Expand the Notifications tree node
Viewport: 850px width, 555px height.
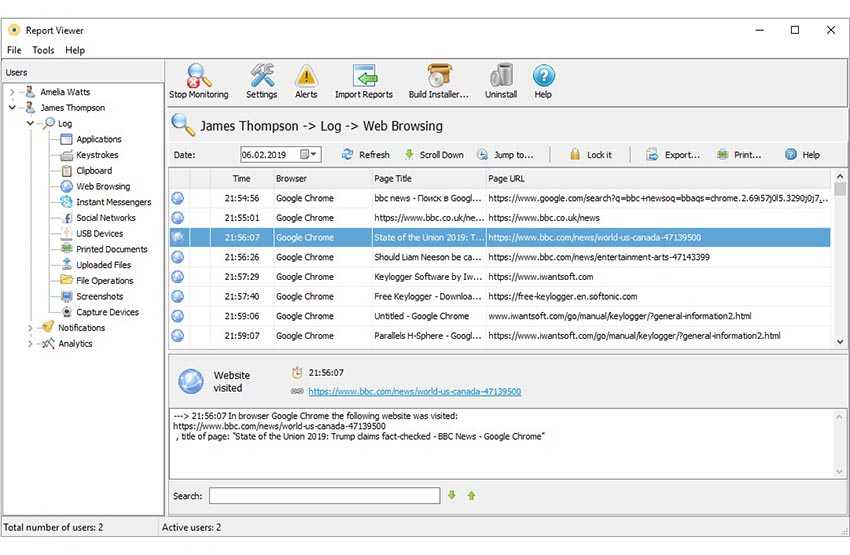(x=31, y=328)
